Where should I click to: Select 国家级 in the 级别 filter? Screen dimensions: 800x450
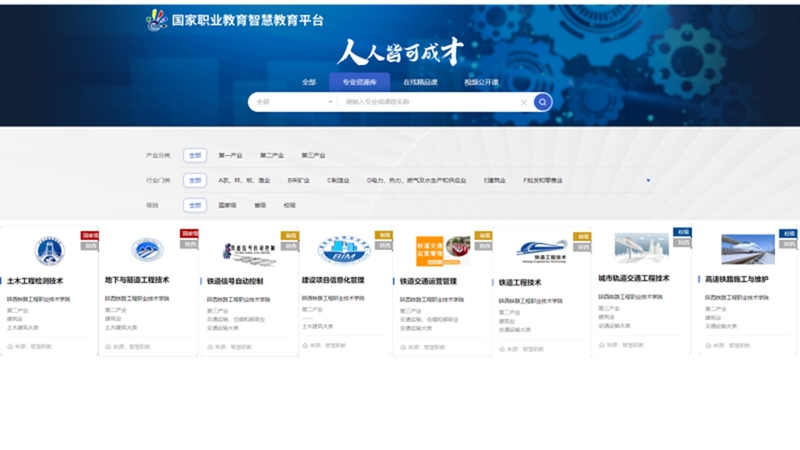click(227, 205)
